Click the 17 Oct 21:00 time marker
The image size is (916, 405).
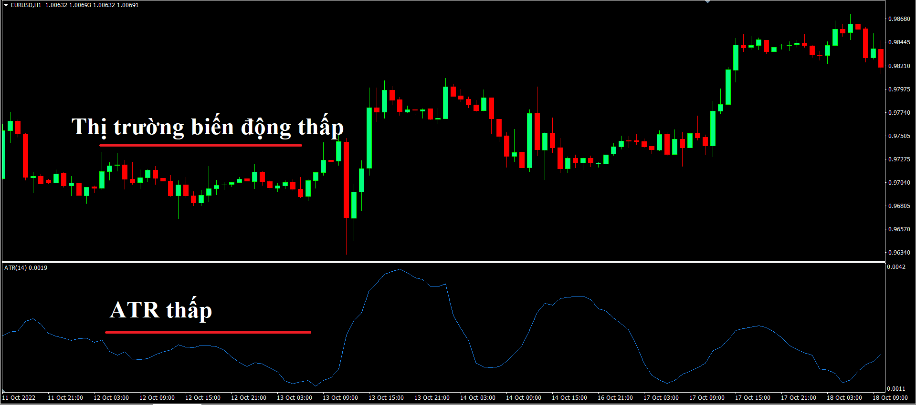797,397
